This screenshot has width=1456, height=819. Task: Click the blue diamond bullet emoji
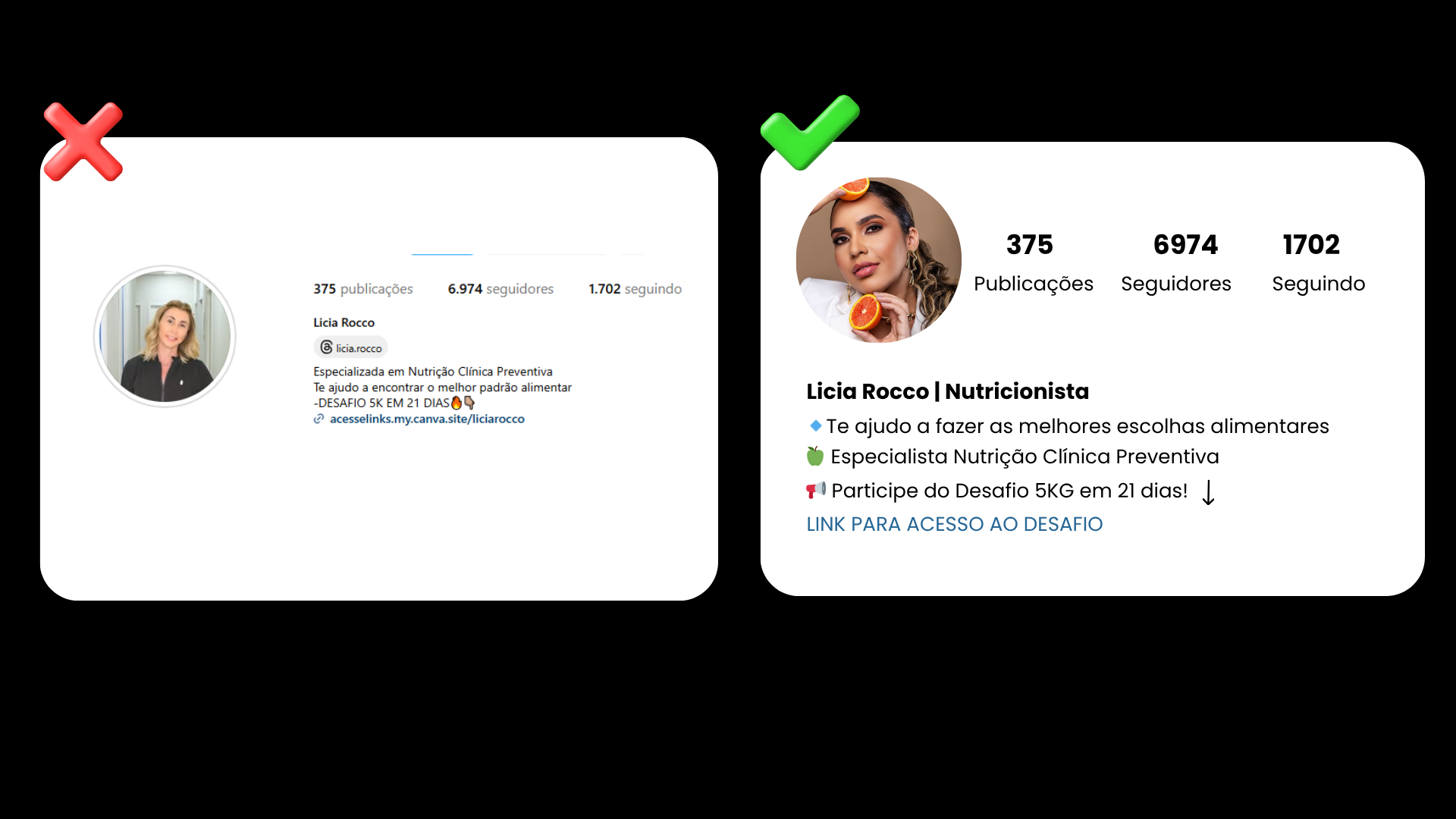pos(816,425)
